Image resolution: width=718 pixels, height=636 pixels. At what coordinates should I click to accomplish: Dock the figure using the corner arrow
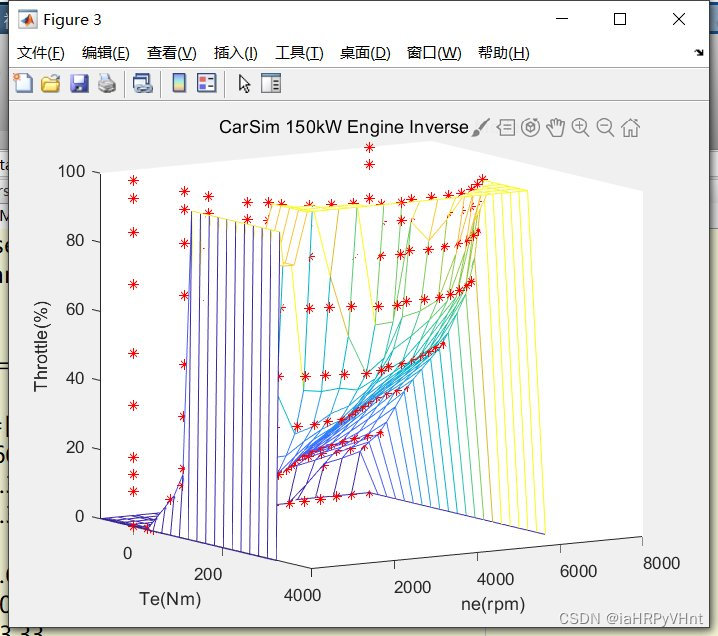tap(699, 53)
